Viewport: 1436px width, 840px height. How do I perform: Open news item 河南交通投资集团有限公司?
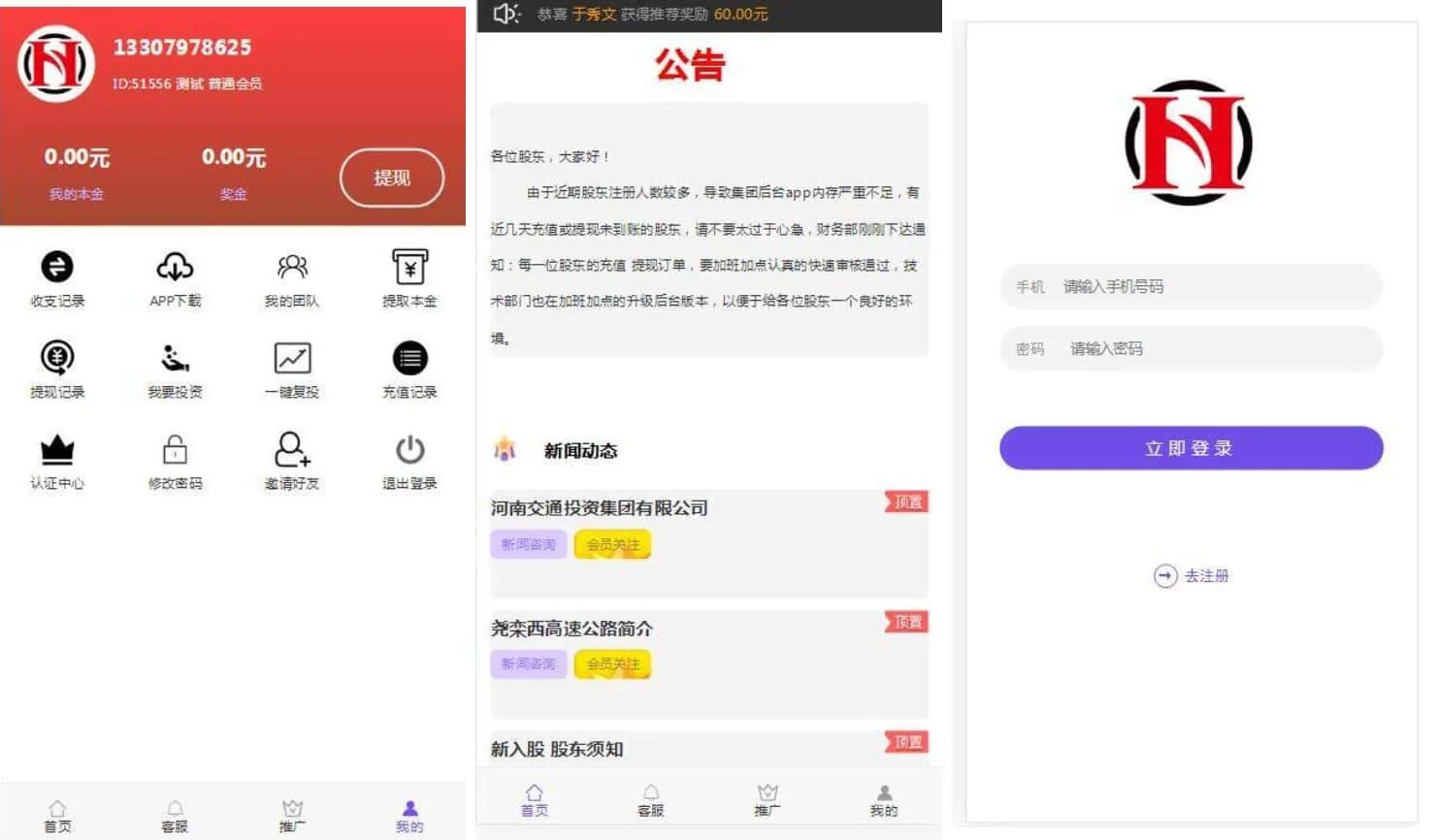point(599,508)
